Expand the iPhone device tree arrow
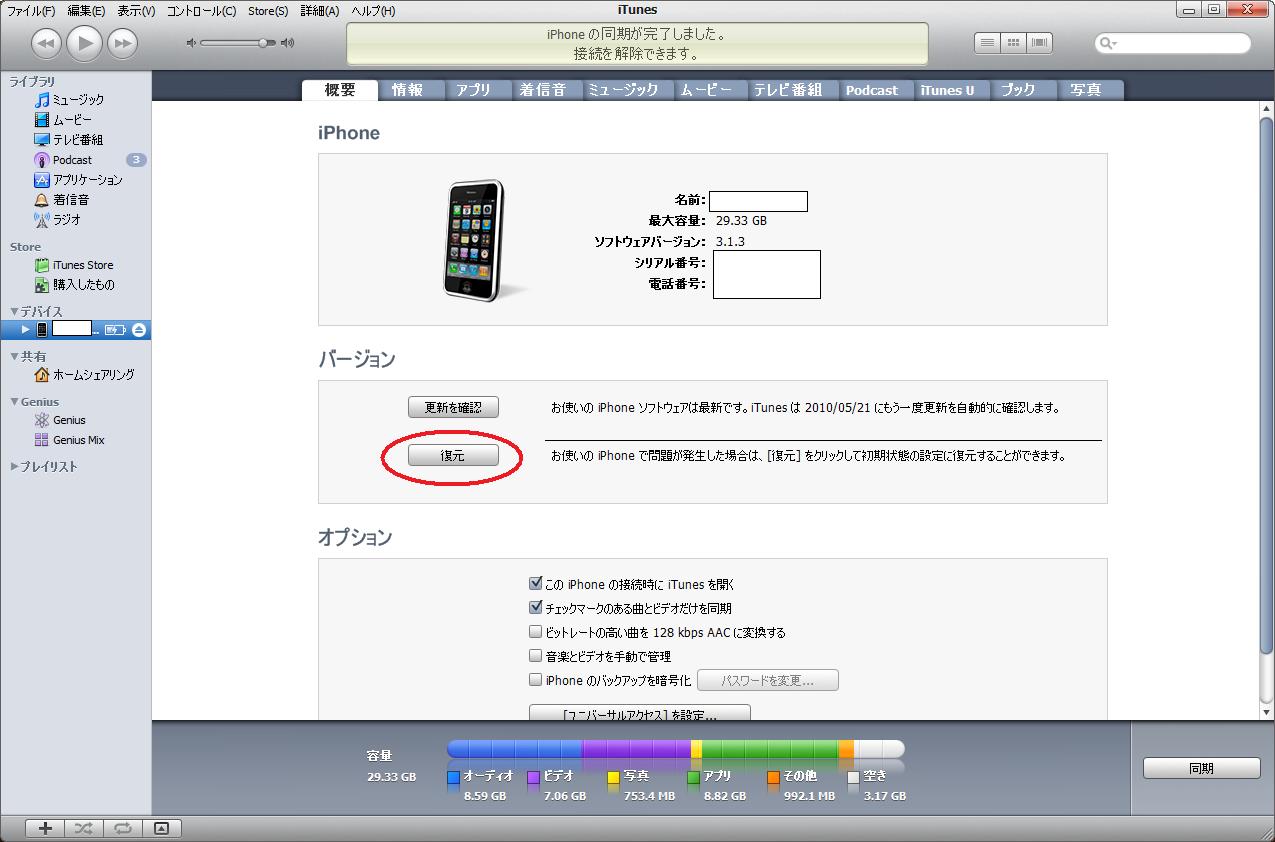Screen dimensions: 1275x842 pos(26,330)
